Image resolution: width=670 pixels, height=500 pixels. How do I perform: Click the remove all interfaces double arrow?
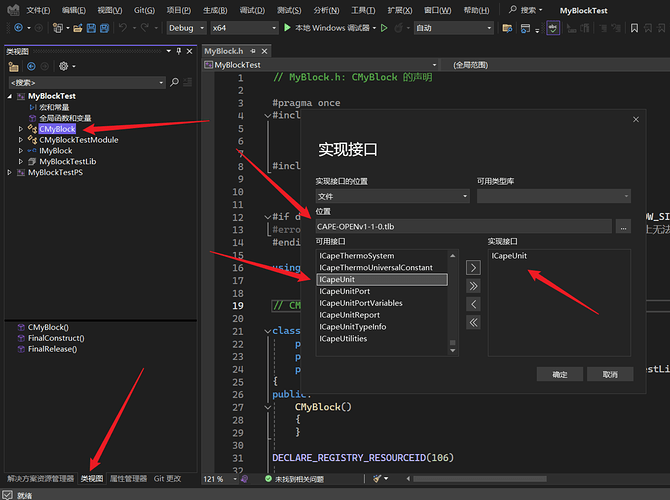click(x=473, y=322)
